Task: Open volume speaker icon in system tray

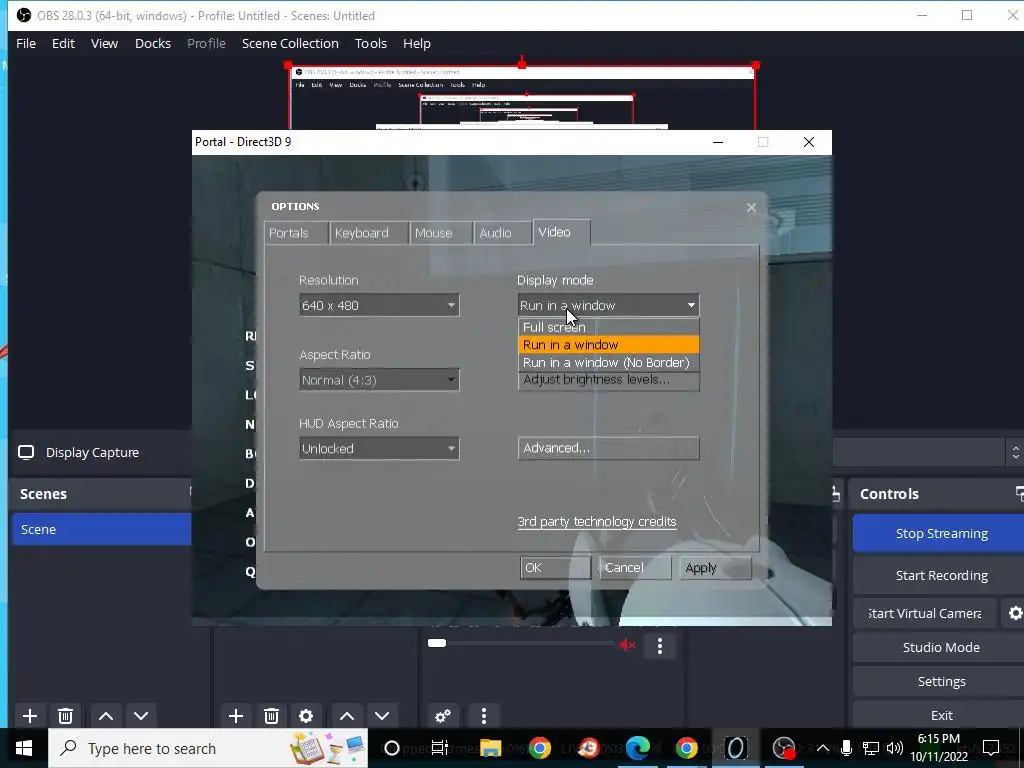Action: click(895, 748)
